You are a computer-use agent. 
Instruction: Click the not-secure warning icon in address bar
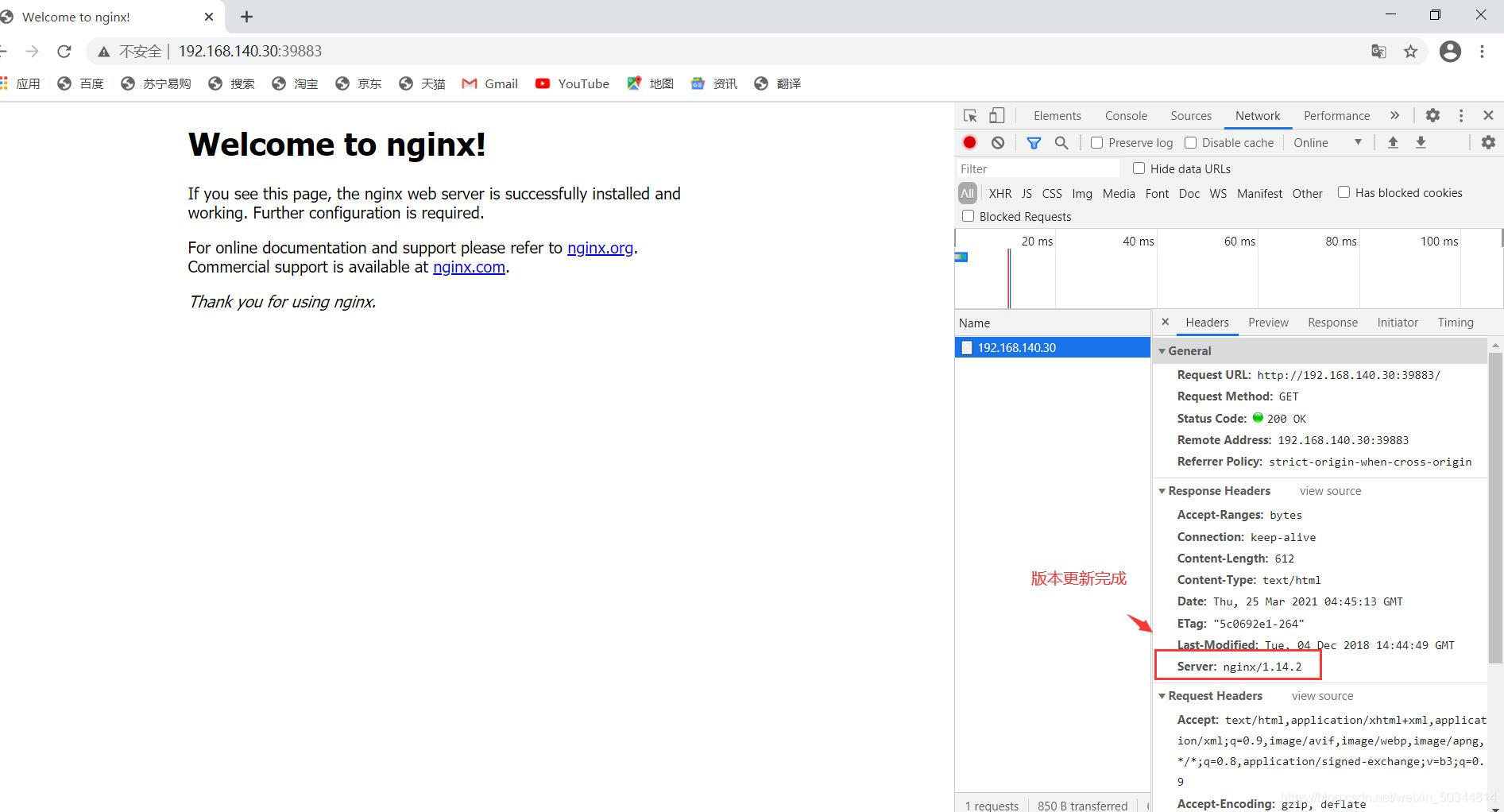(x=103, y=52)
